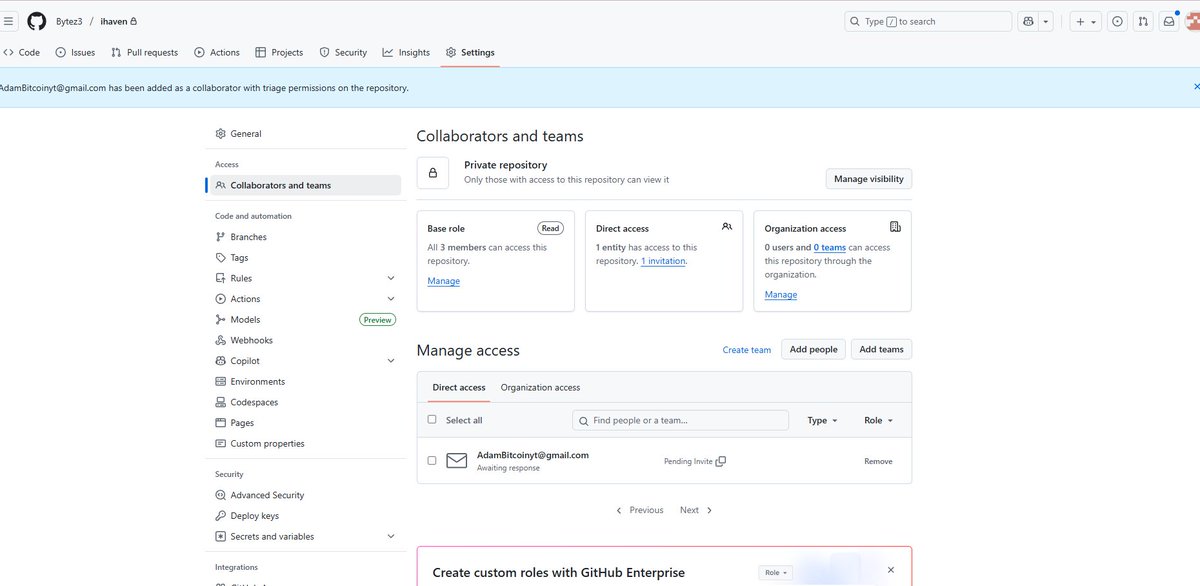1200x586 pixels.
Task: Click the Next pagination button
Action: tap(696, 510)
